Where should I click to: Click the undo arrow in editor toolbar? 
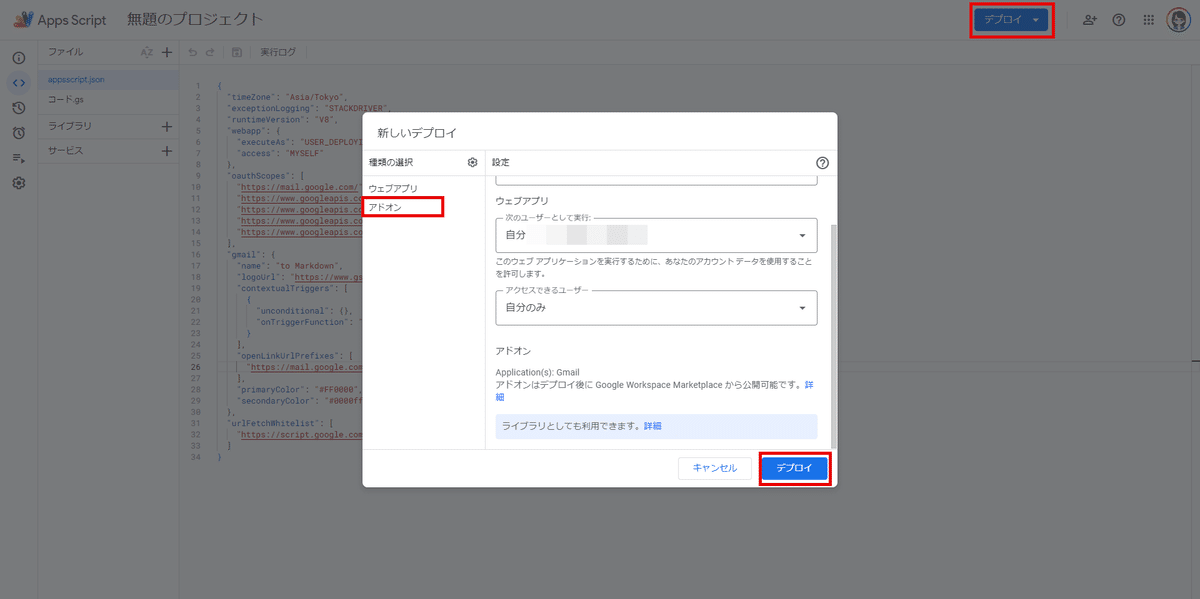192,52
